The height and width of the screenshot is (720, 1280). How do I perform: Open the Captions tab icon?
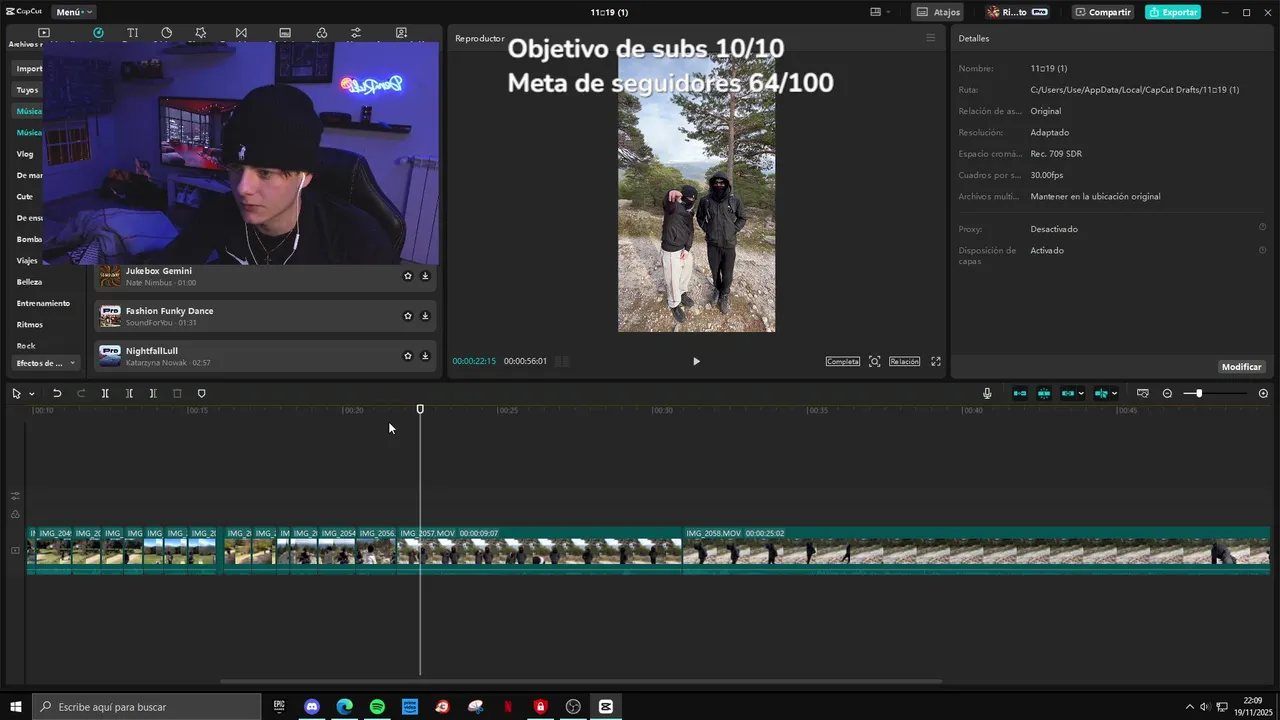(x=285, y=33)
